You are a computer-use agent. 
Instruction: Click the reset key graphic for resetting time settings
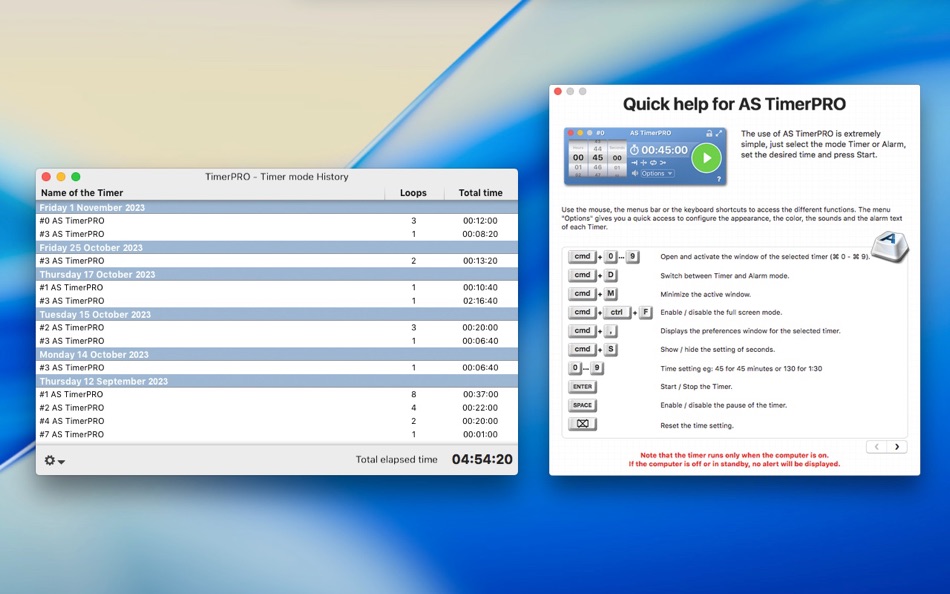(583, 423)
